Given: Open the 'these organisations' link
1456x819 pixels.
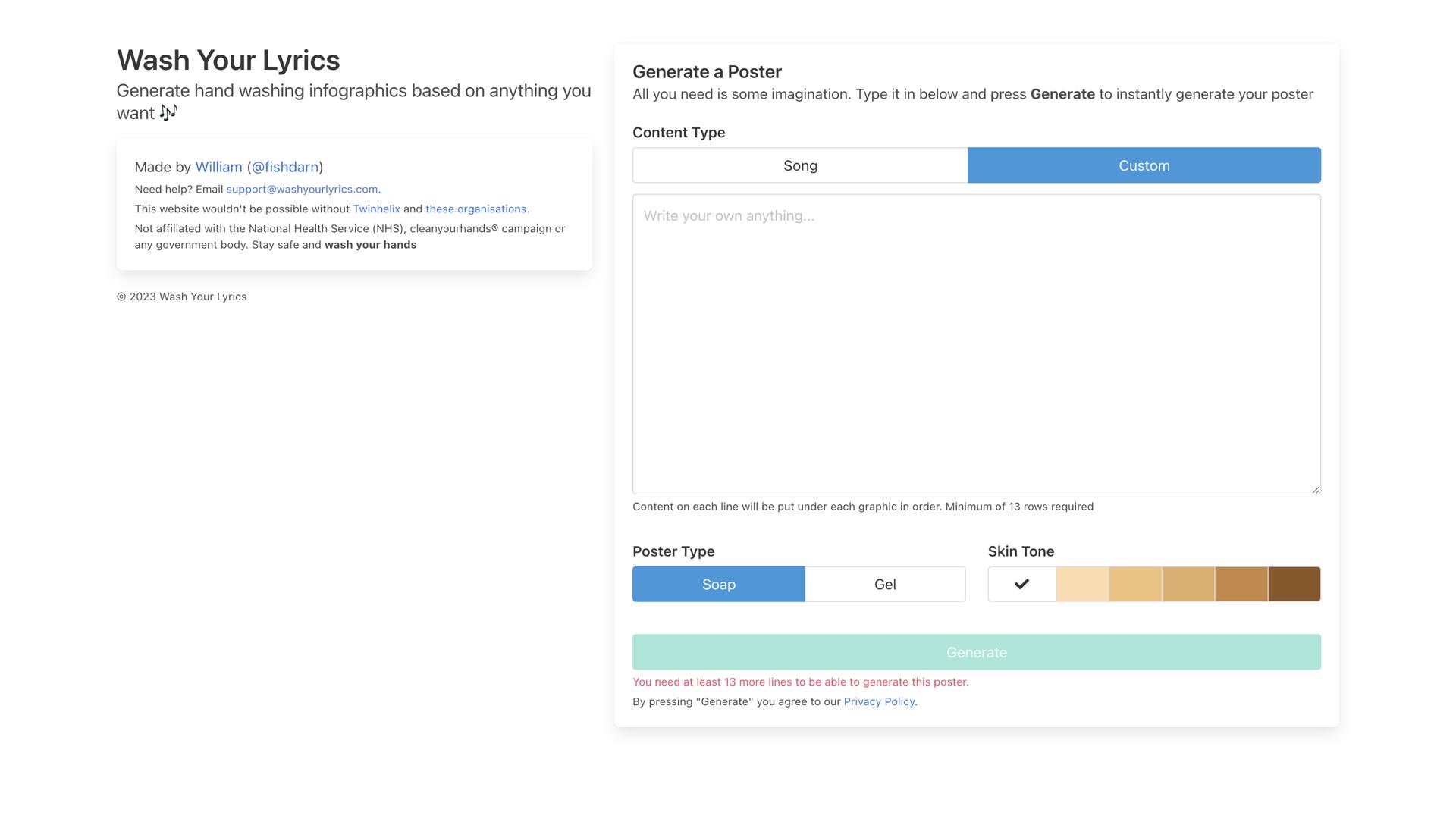Looking at the screenshot, I should pos(475,209).
